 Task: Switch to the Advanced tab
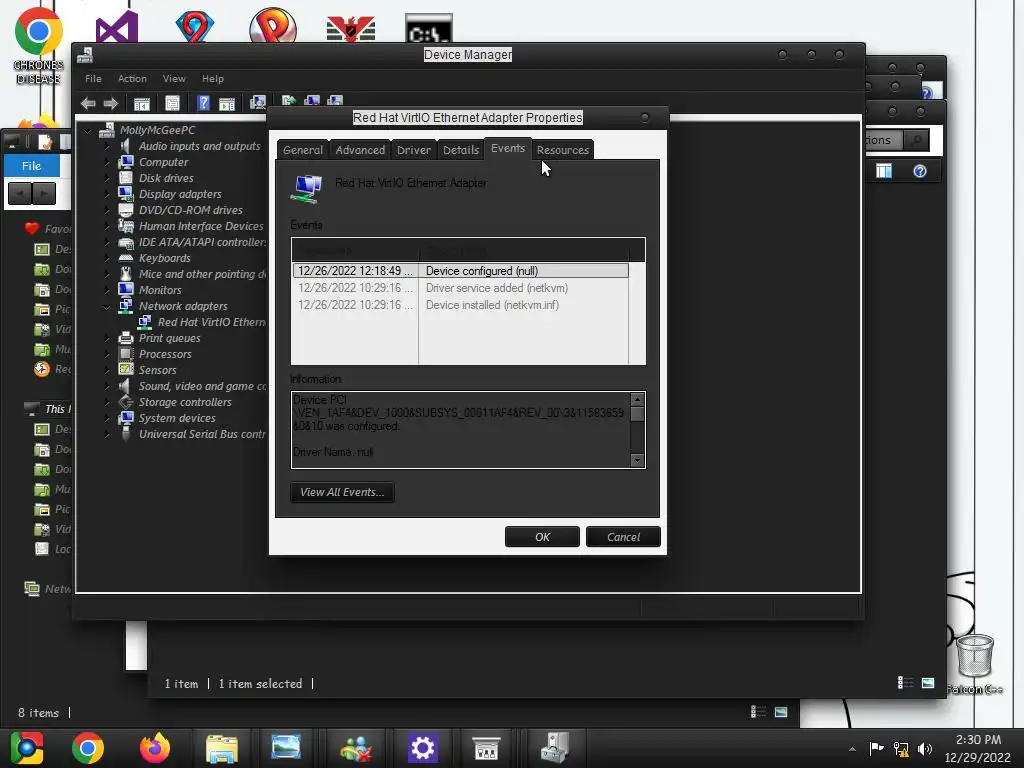(x=360, y=150)
